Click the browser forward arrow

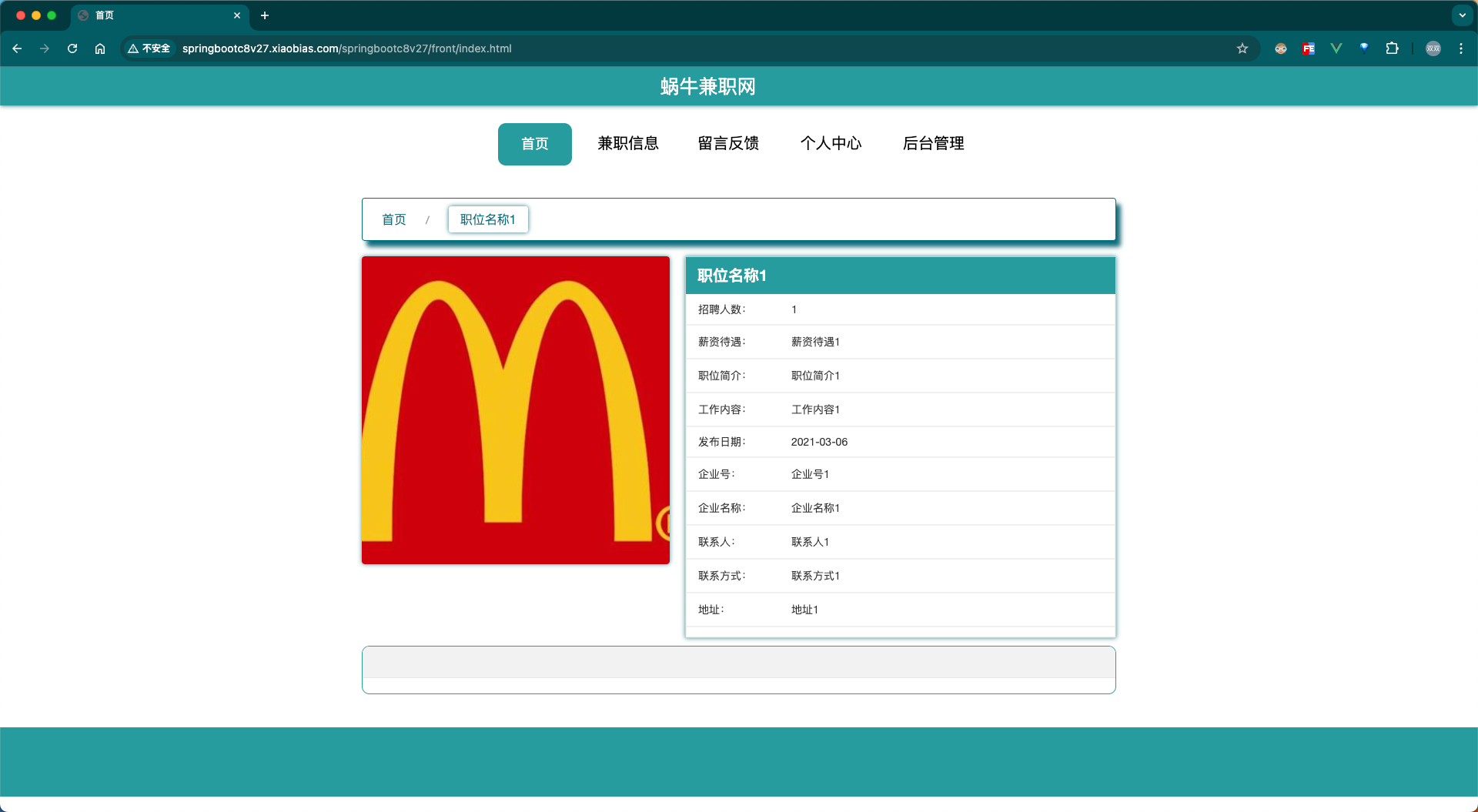tap(45, 48)
